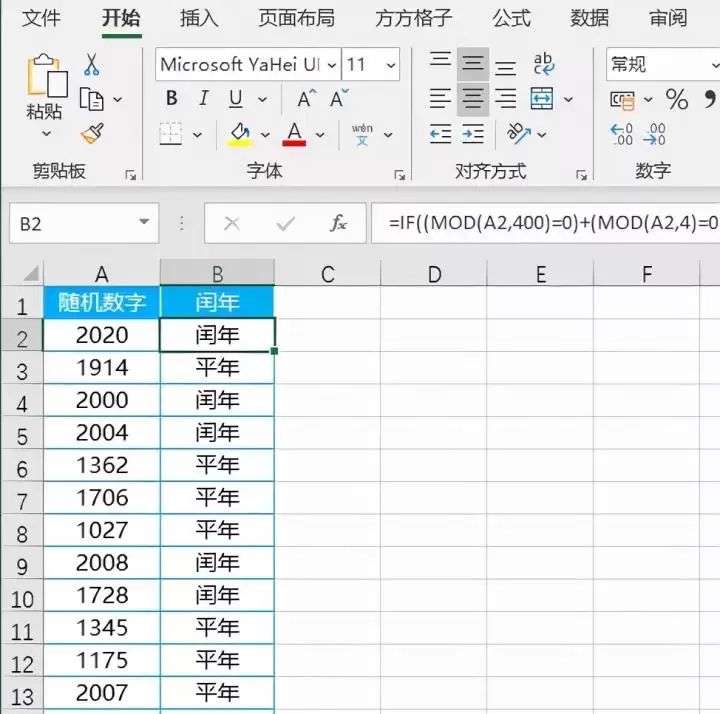
Task: Open 对齐方式 dialog launcher
Action: (581, 175)
